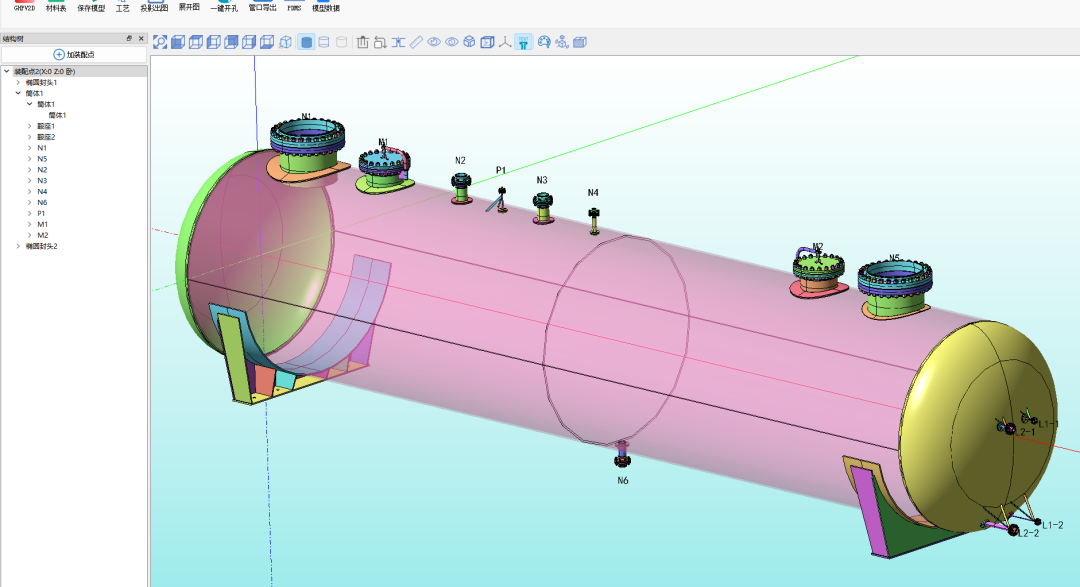Select N2 in the structure tree

click(42, 169)
